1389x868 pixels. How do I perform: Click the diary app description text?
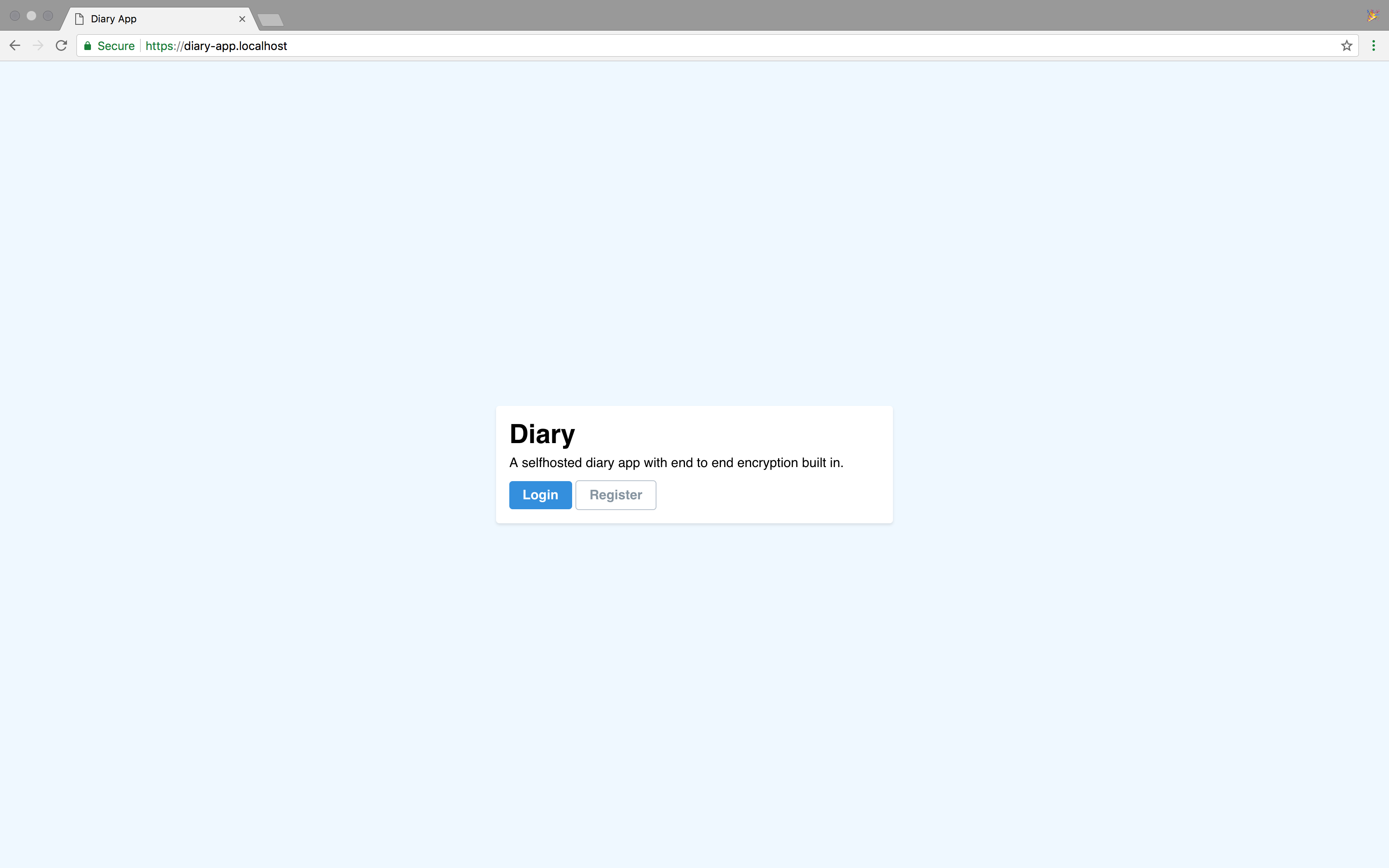click(x=675, y=462)
